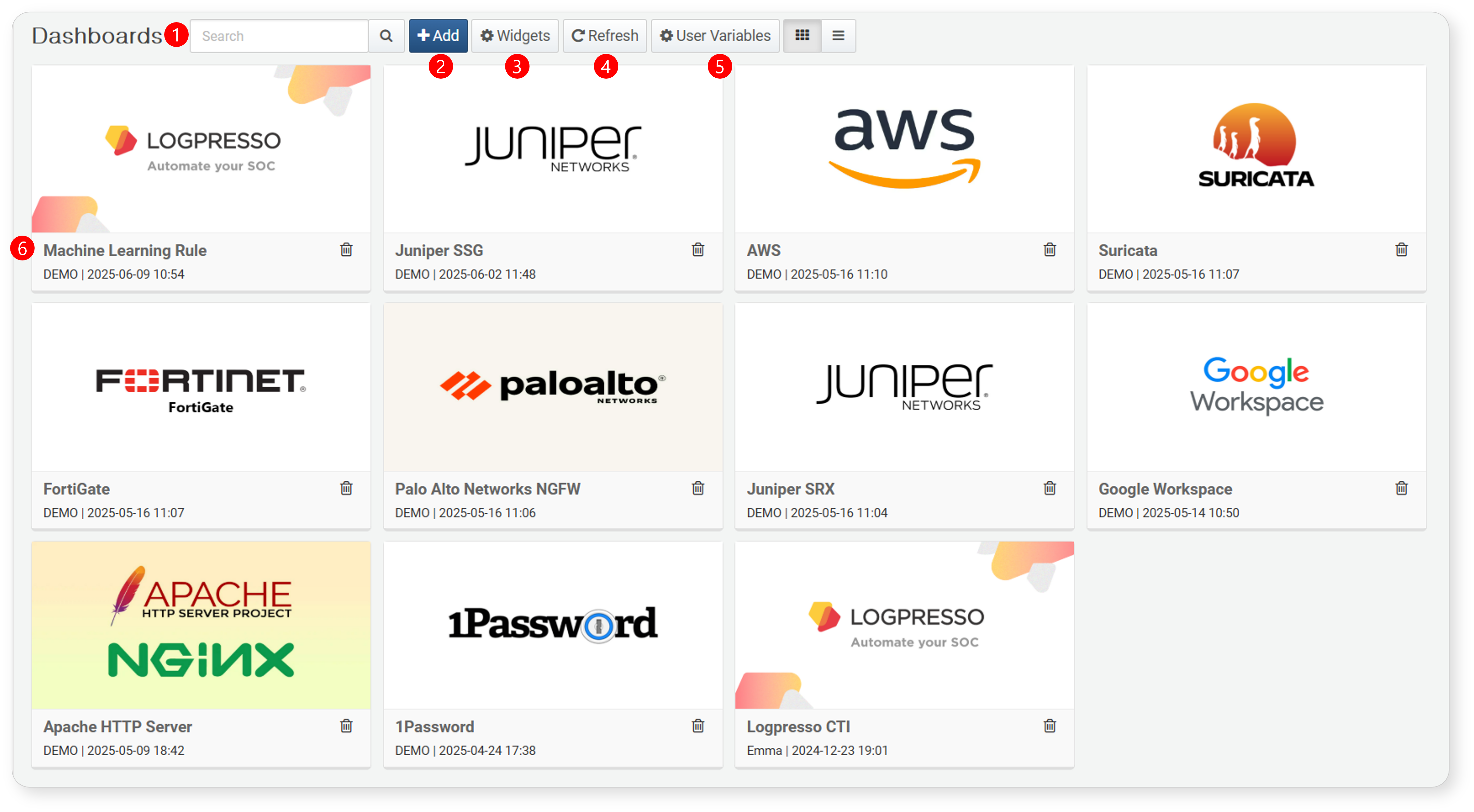This screenshot has width=1474, height=812.
Task: Switch to grid view layout
Action: click(802, 36)
